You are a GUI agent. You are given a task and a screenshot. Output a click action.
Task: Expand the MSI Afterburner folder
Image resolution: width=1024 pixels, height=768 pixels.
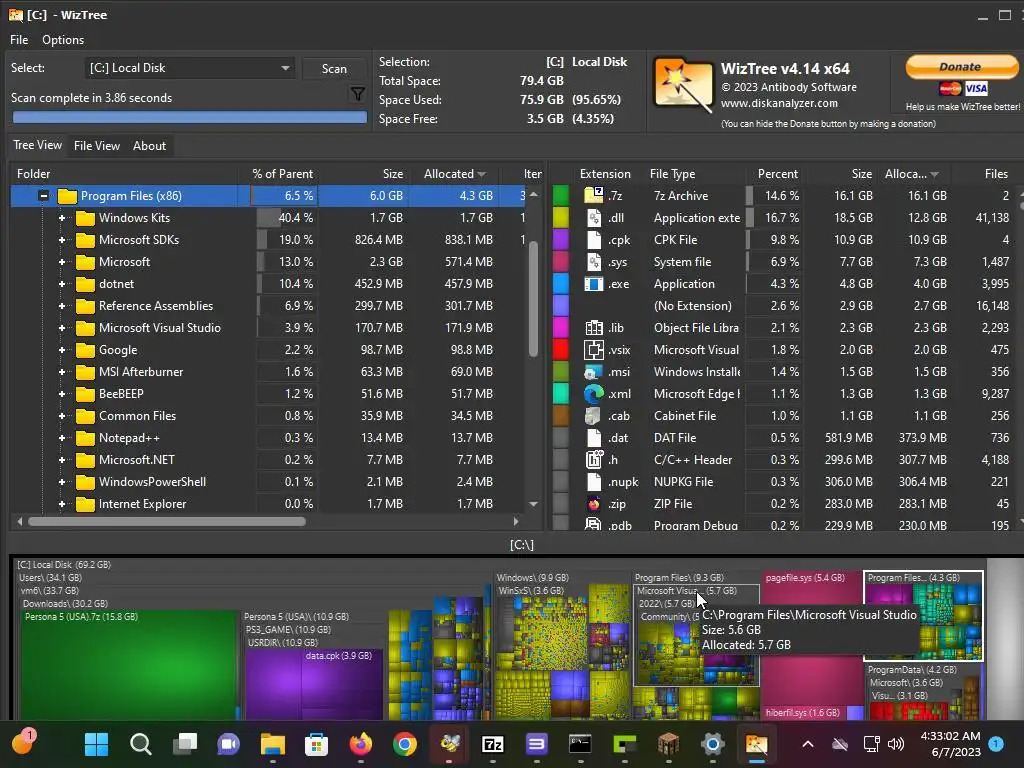pos(62,372)
